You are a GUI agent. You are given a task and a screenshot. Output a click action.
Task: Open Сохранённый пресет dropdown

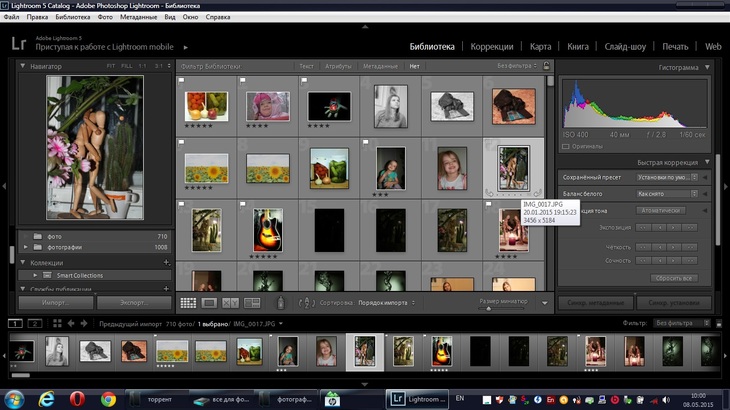[x=667, y=177]
